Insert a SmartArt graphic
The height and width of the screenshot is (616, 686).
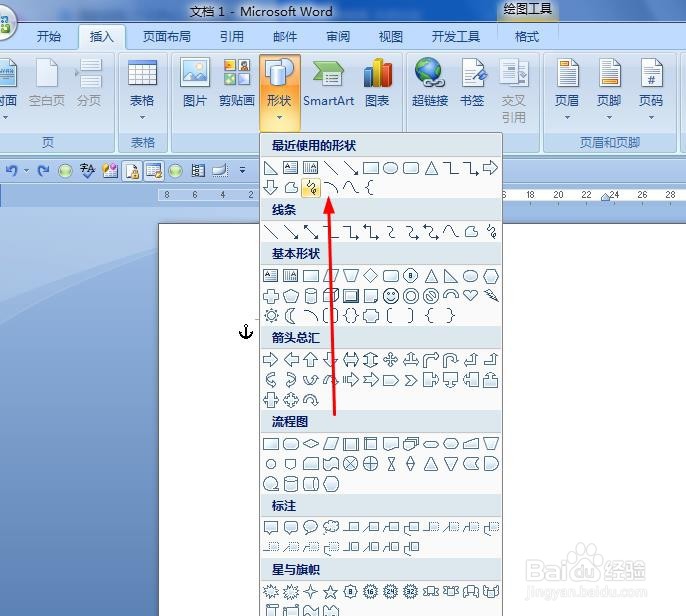[x=329, y=83]
